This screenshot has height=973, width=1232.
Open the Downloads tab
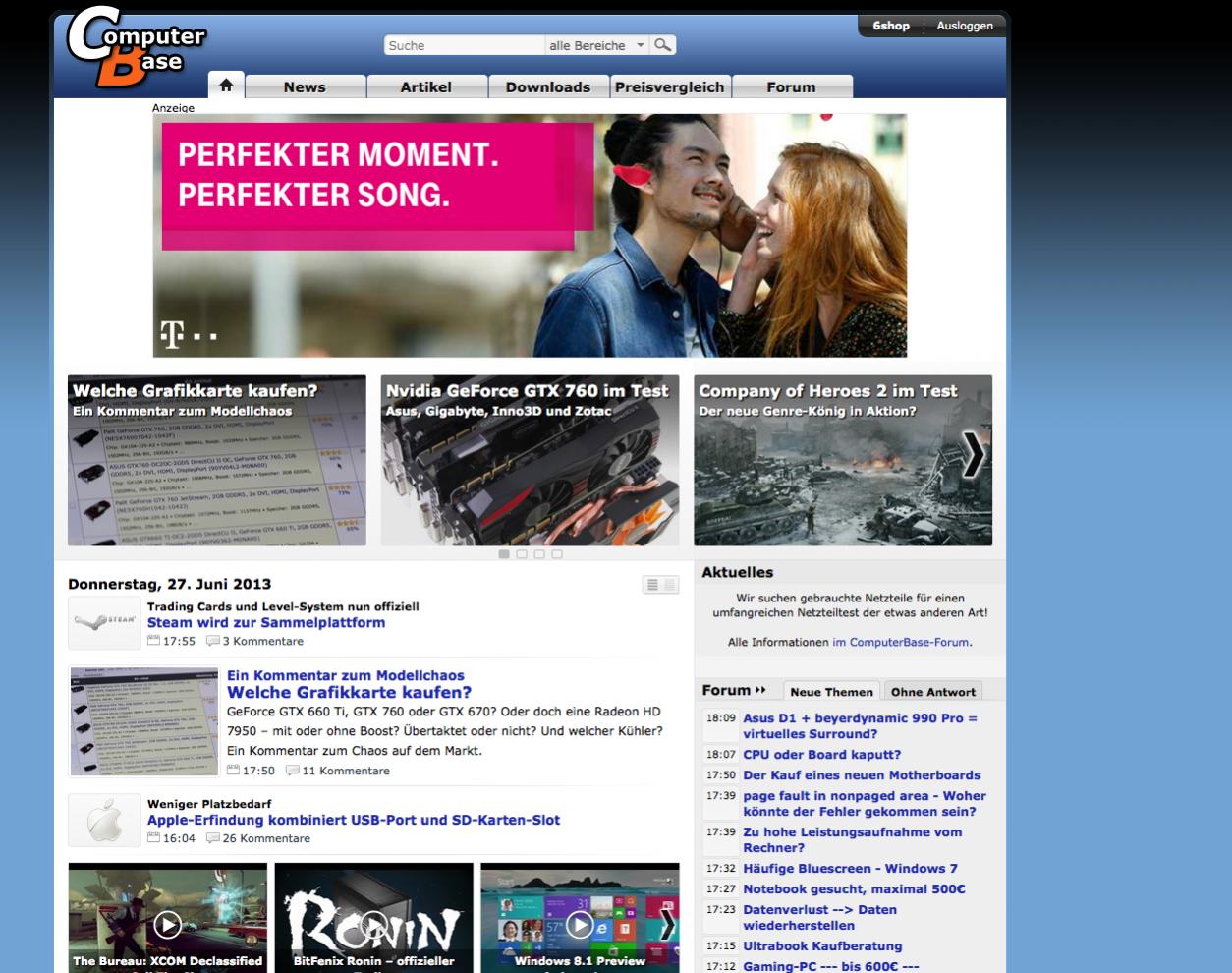point(548,86)
